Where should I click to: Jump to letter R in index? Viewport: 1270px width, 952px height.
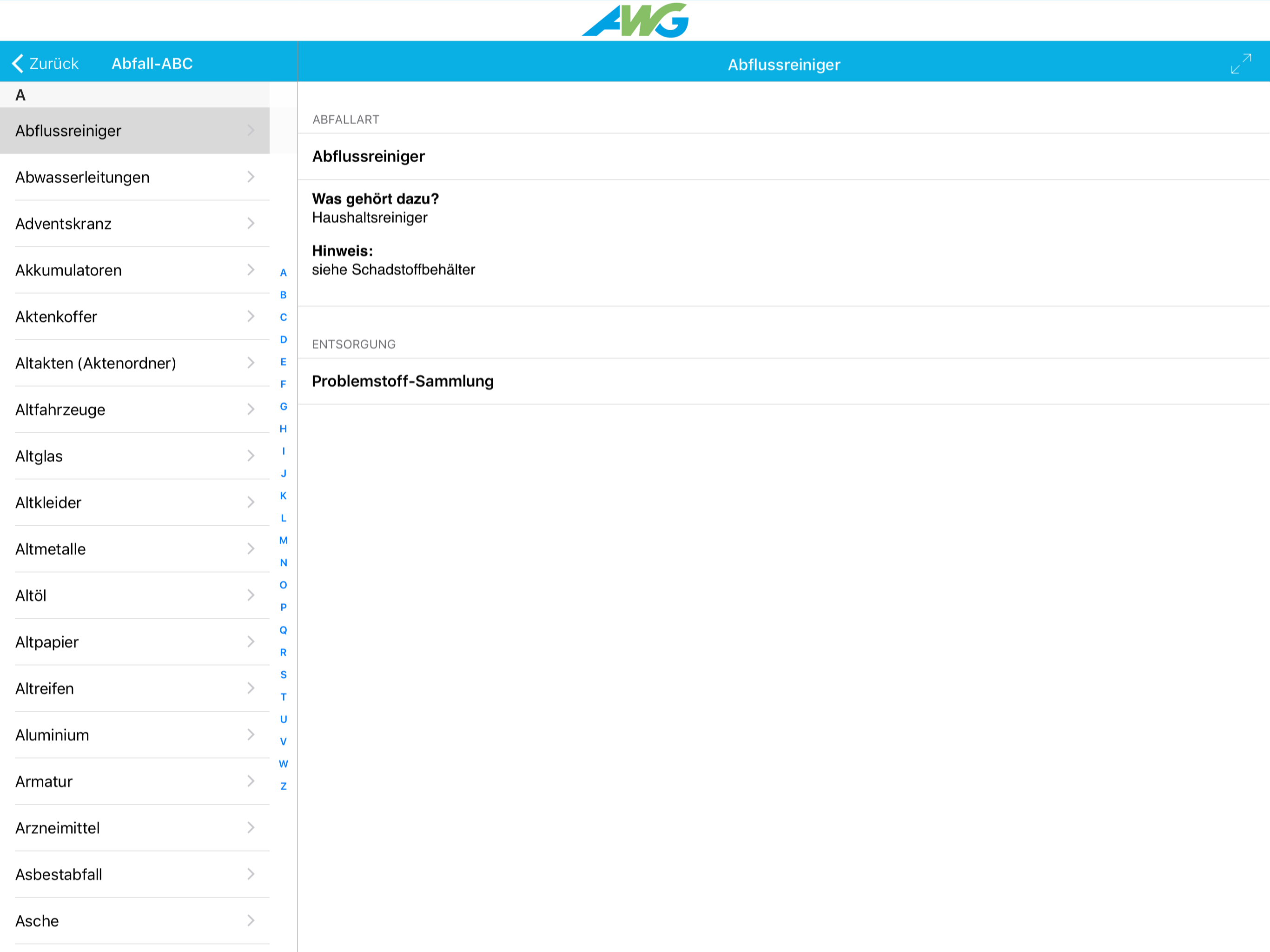click(x=283, y=653)
